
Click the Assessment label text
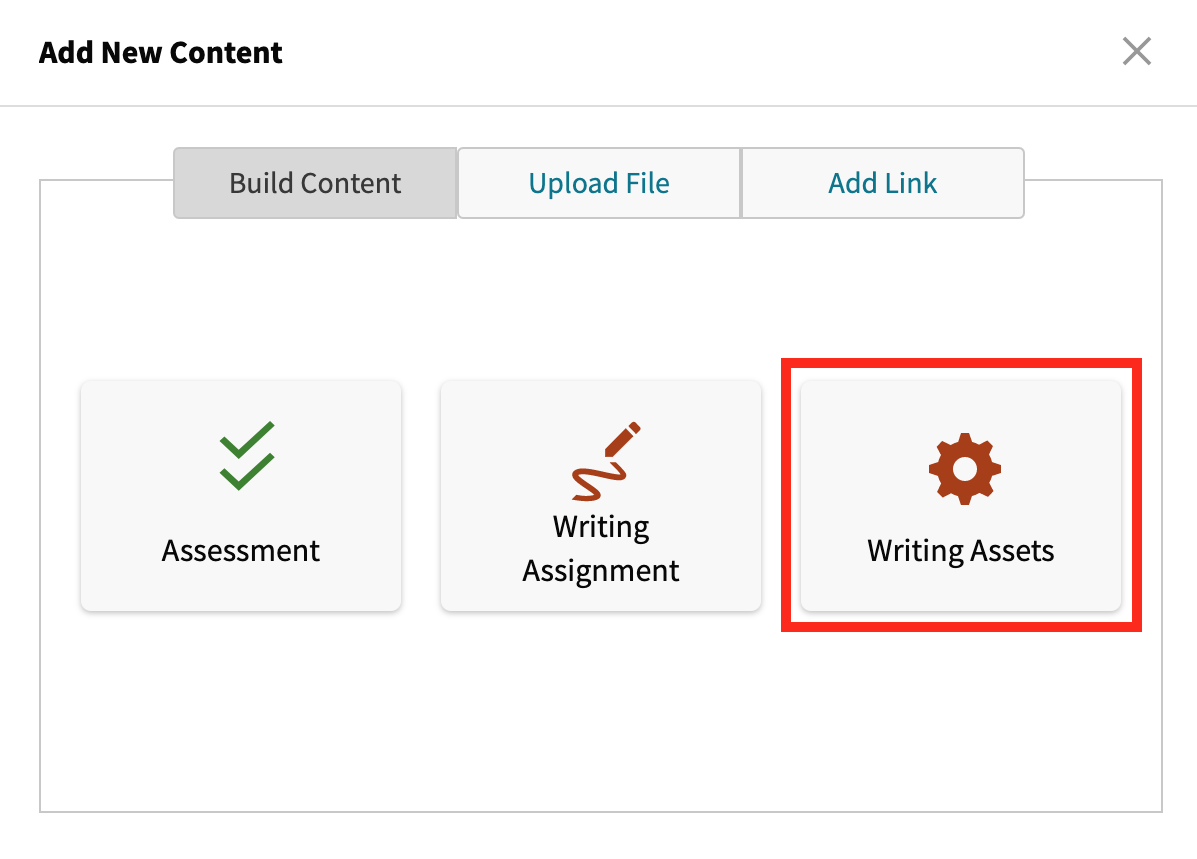click(x=240, y=550)
